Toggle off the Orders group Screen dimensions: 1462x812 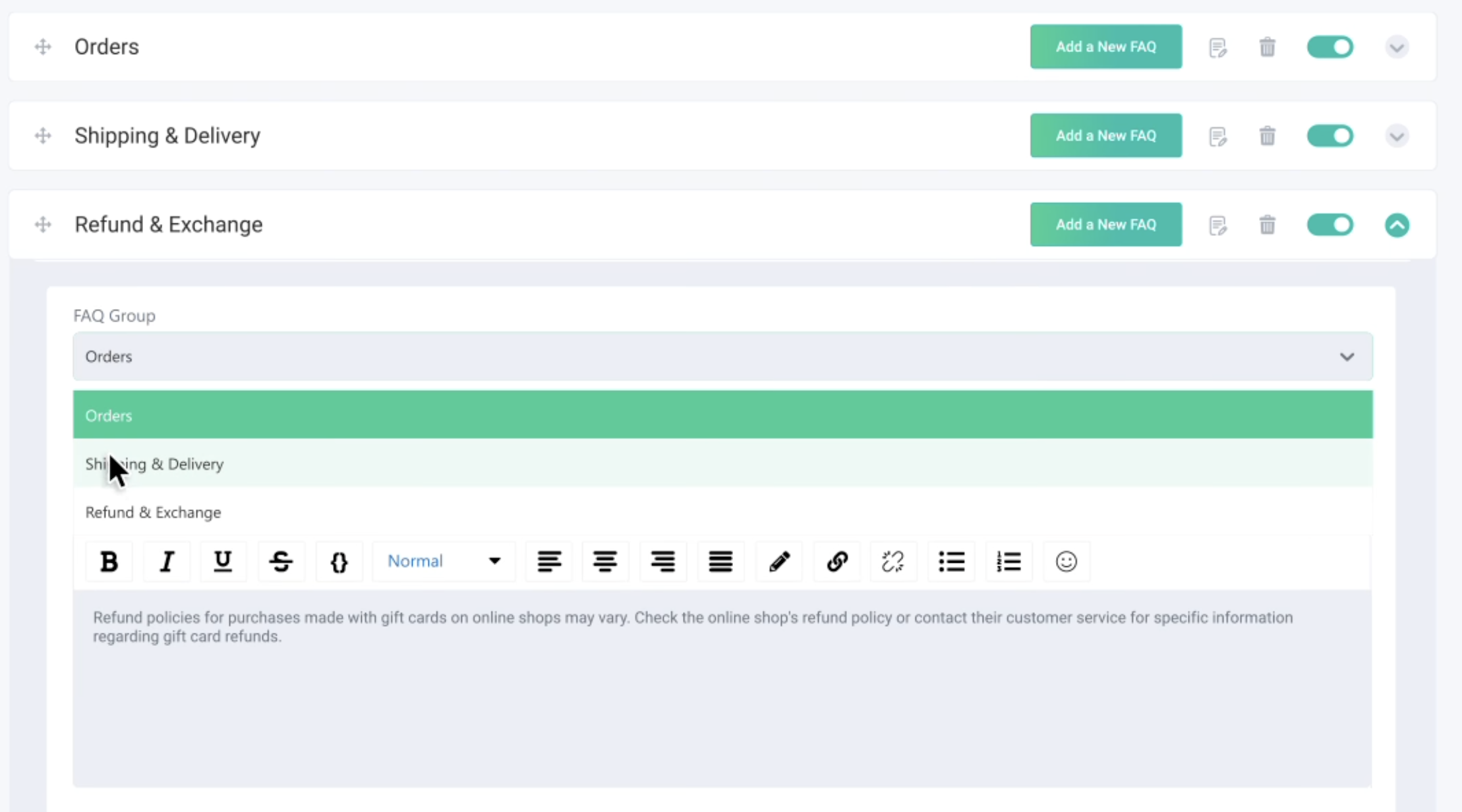[x=1330, y=47]
